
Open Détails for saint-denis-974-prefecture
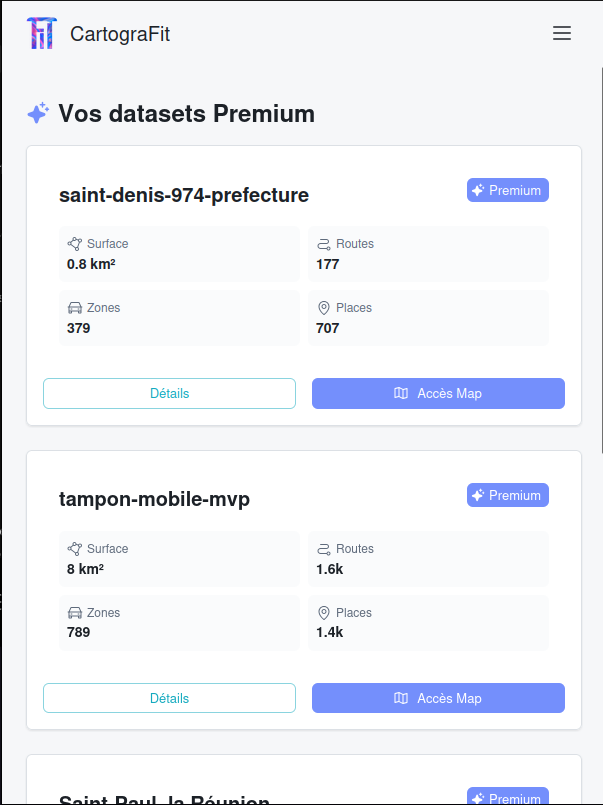(x=169, y=393)
